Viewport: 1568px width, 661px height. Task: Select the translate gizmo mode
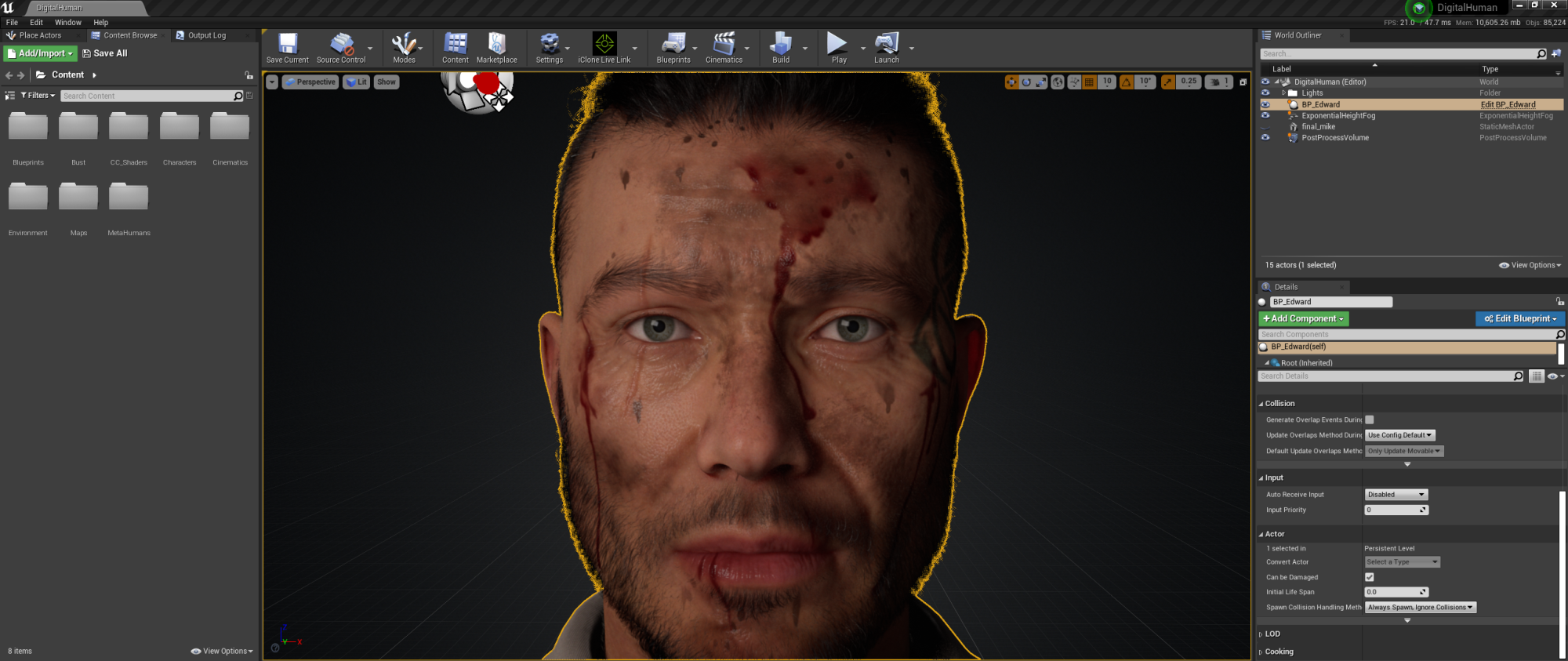(x=1011, y=82)
